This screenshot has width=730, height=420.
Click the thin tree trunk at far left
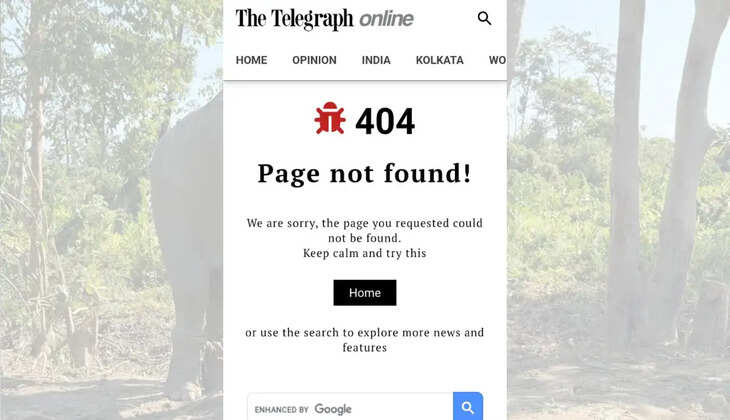coord(37,186)
